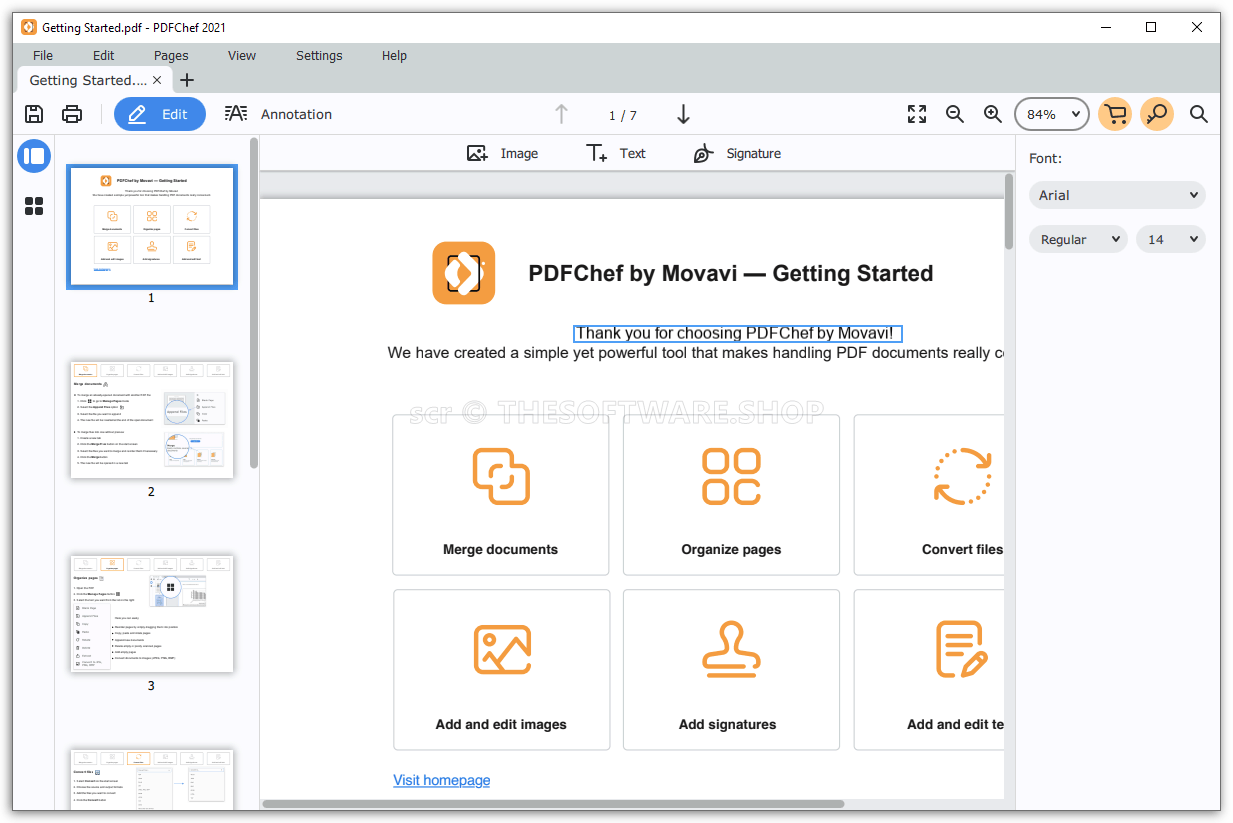Screen dimensions: 1233x823
Task: Select page 2 thumbnail
Action: (152, 420)
